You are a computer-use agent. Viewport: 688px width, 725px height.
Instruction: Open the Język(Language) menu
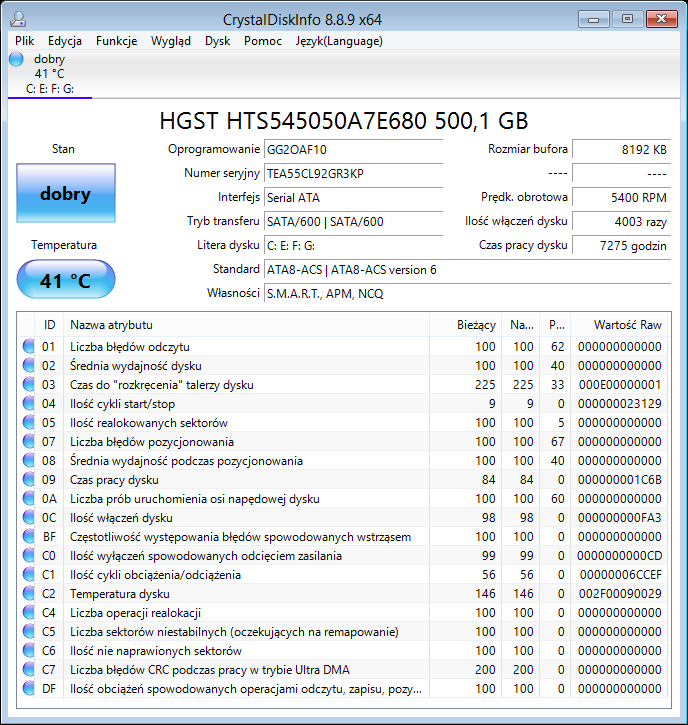[339, 41]
